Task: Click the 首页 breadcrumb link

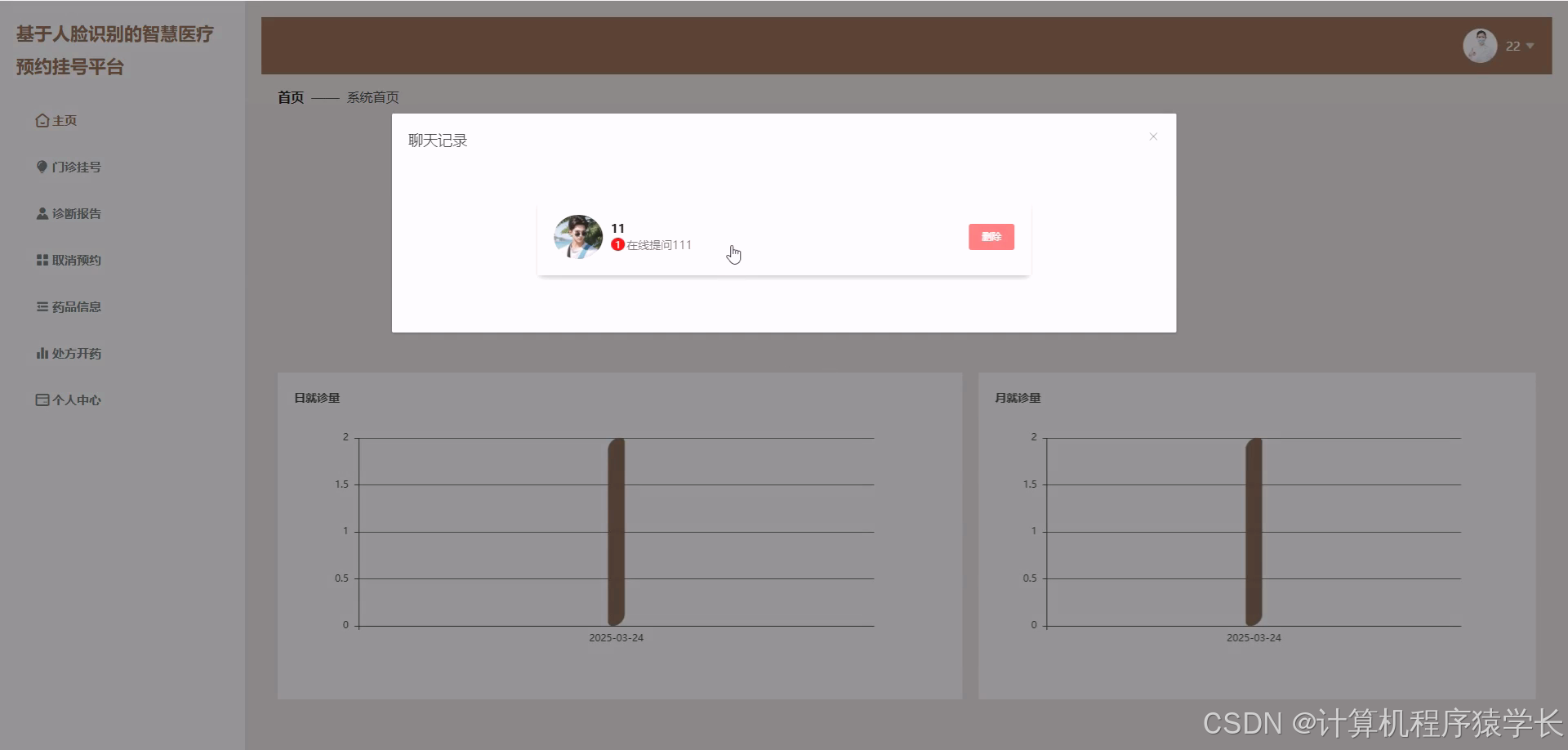Action: (291, 97)
